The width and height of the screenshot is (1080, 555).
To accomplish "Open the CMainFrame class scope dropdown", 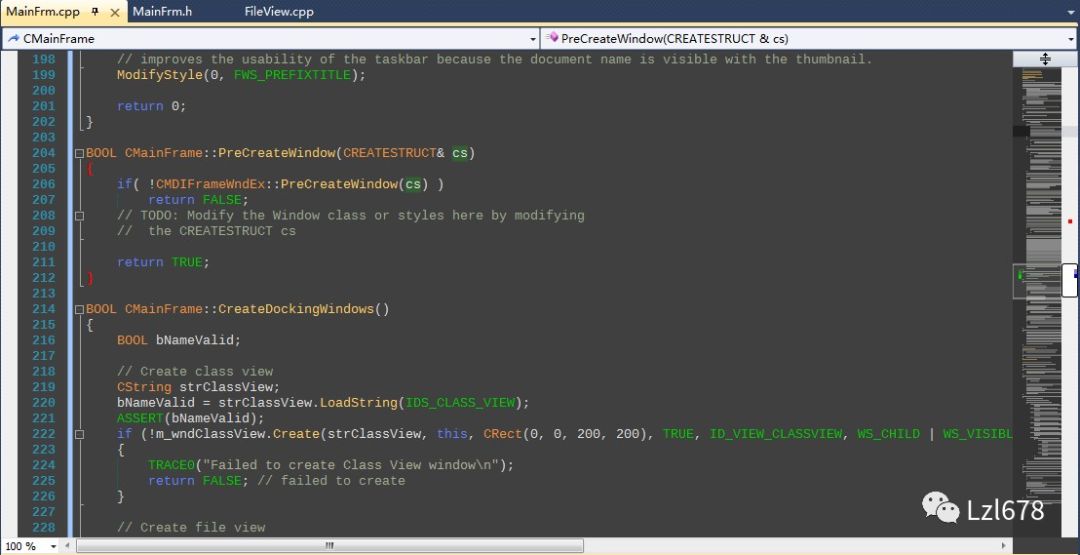I will (x=270, y=39).
